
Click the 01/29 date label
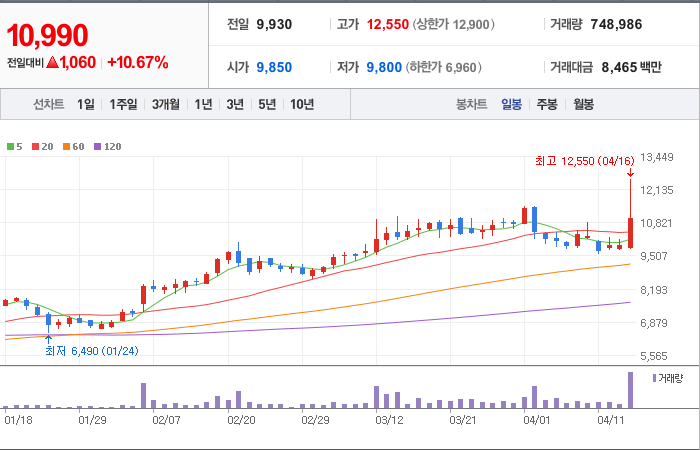click(92, 421)
